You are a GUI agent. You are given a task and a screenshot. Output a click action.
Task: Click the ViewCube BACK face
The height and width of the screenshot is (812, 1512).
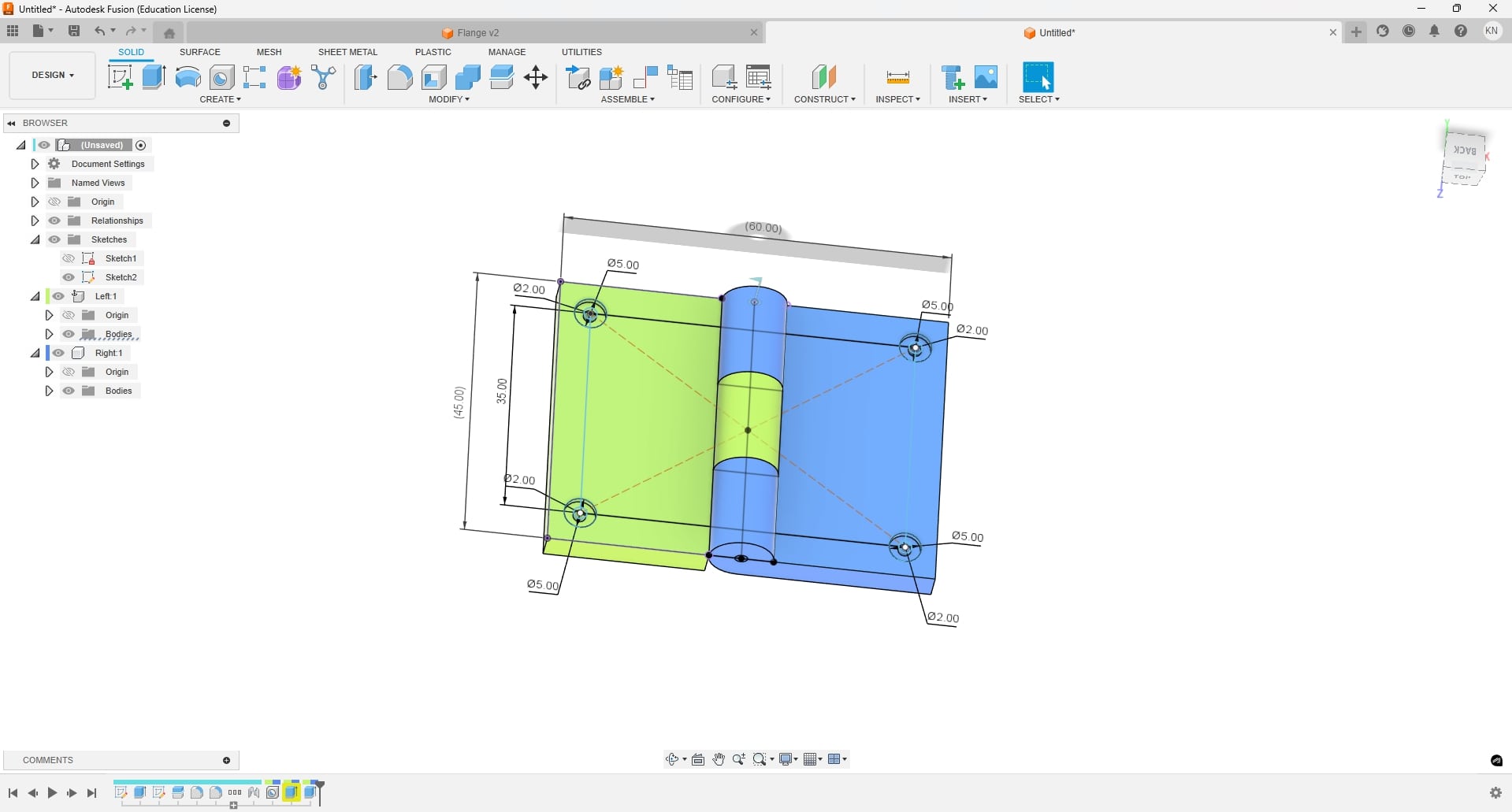pyautogui.click(x=1465, y=150)
